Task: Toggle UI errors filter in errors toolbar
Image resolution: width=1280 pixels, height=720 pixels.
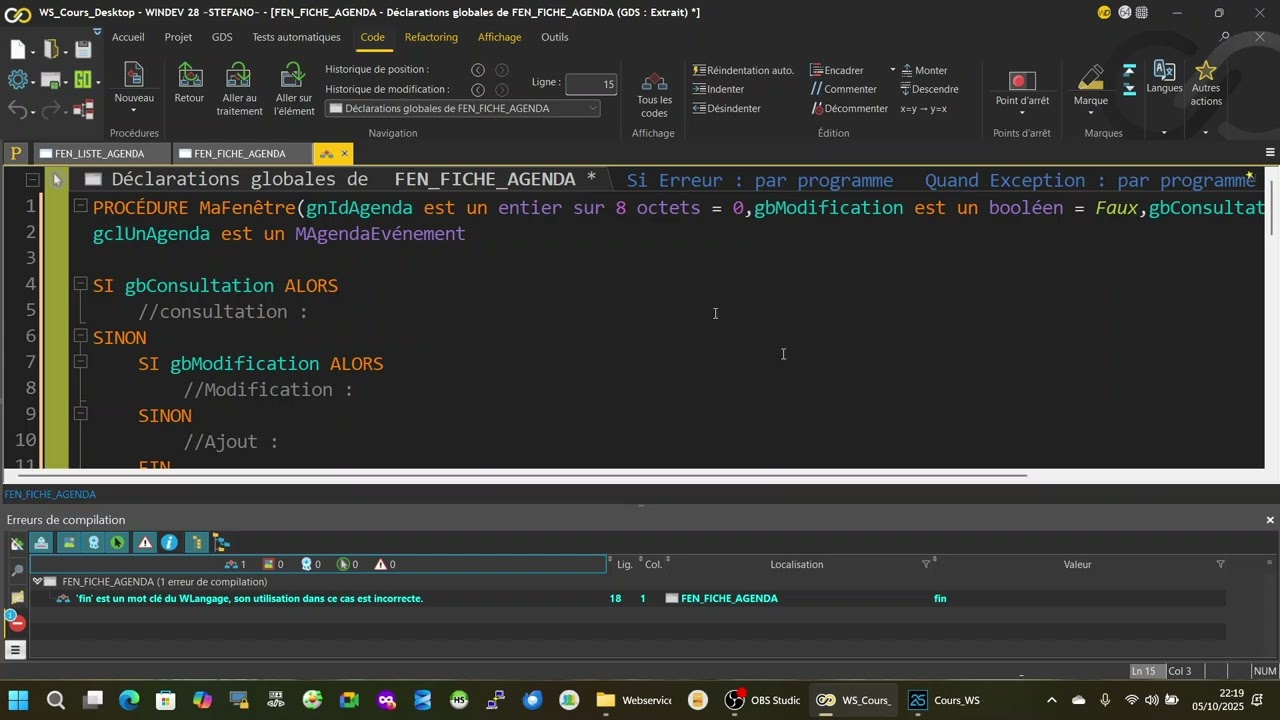Action: [68, 542]
